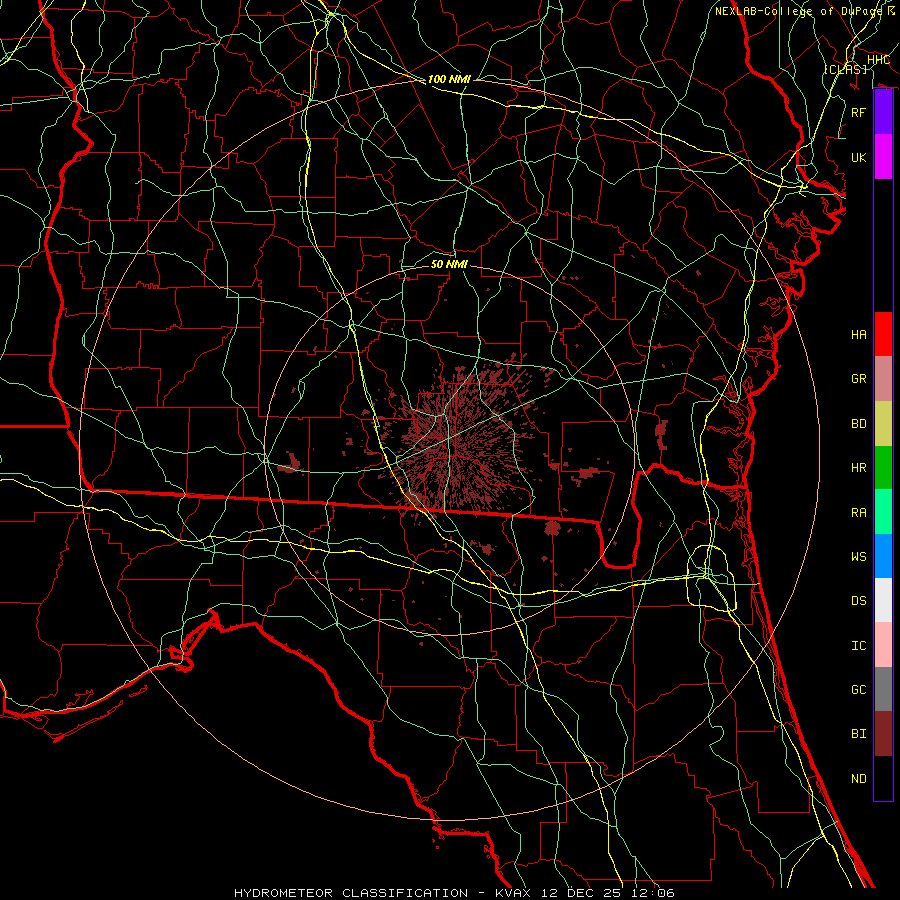Click the WS legend label
This screenshot has height=900, width=900.
coord(858,556)
